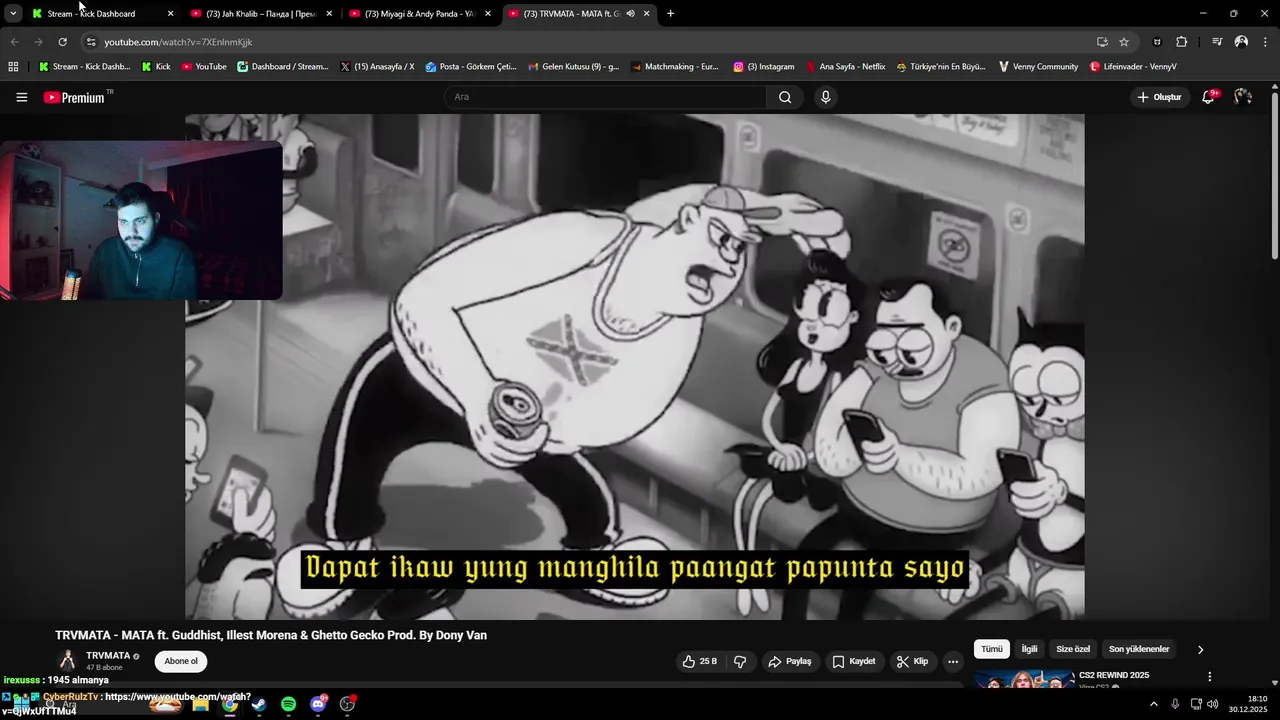The image size is (1280, 720).
Task: Open the Chrome profile avatar
Action: click(1241, 42)
